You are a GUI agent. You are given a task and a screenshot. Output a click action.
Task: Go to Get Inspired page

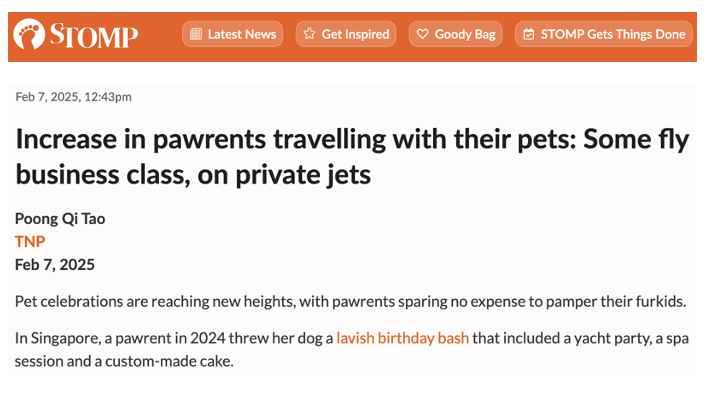click(346, 34)
